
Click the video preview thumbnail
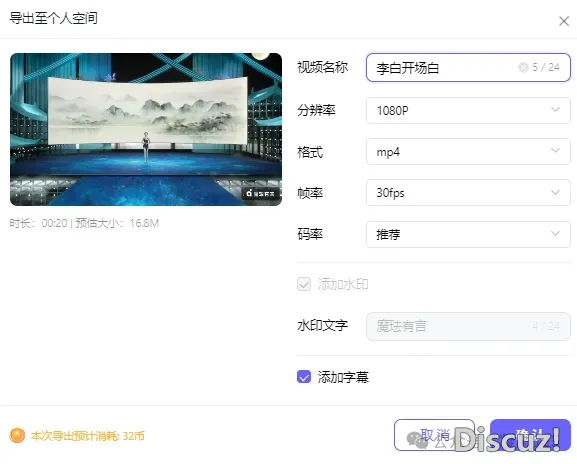[x=146, y=129]
